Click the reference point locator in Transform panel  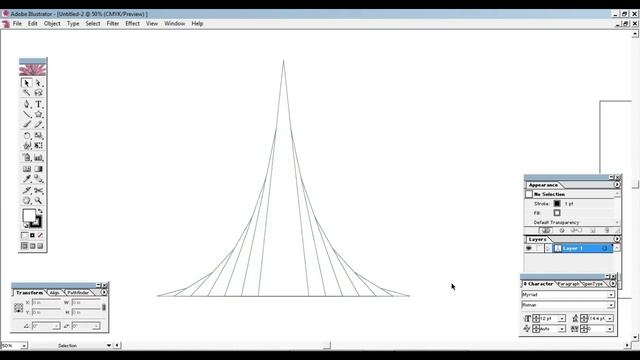tap(18, 307)
